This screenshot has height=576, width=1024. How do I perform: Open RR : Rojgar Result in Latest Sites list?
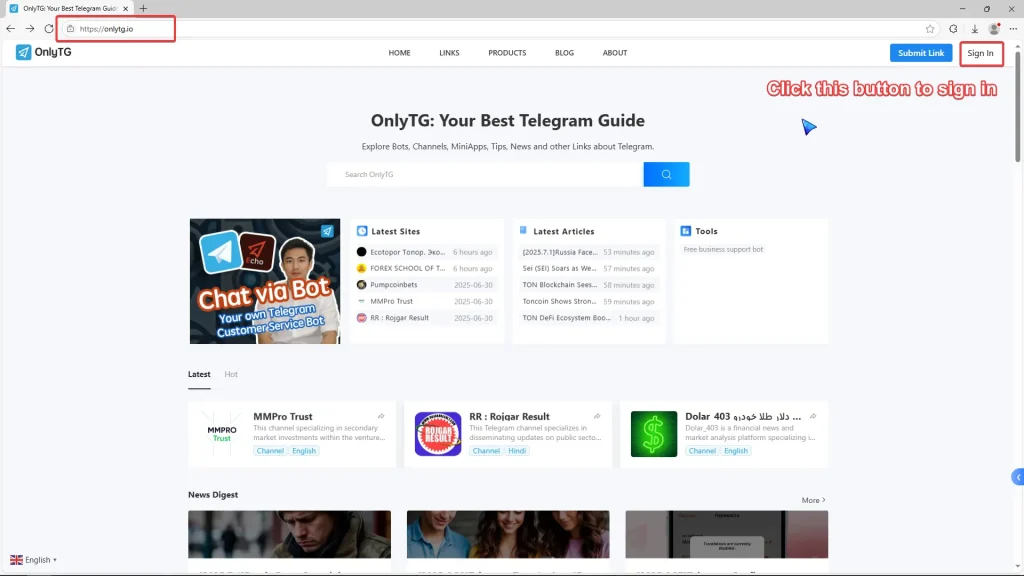(400, 318)
